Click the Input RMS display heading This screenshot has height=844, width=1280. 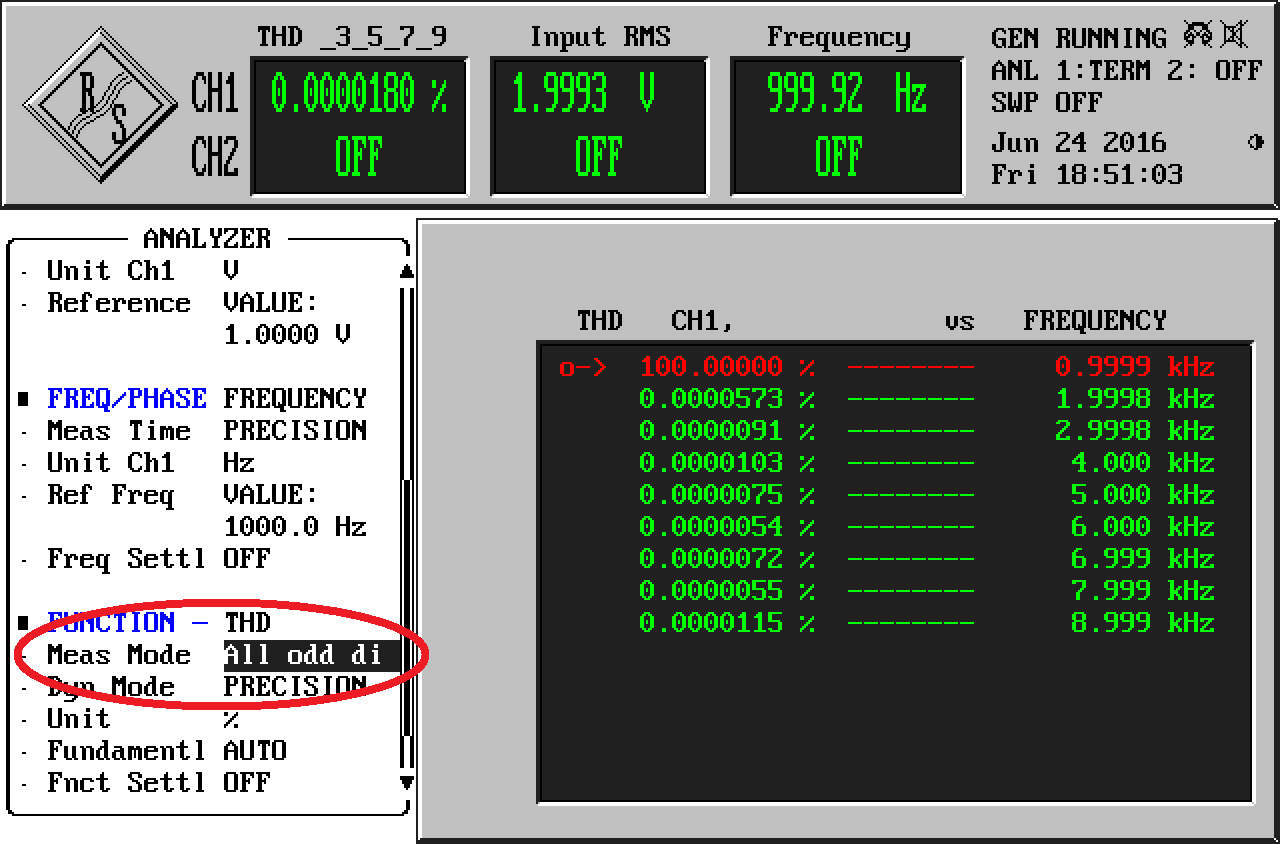(x=599, y=38)
